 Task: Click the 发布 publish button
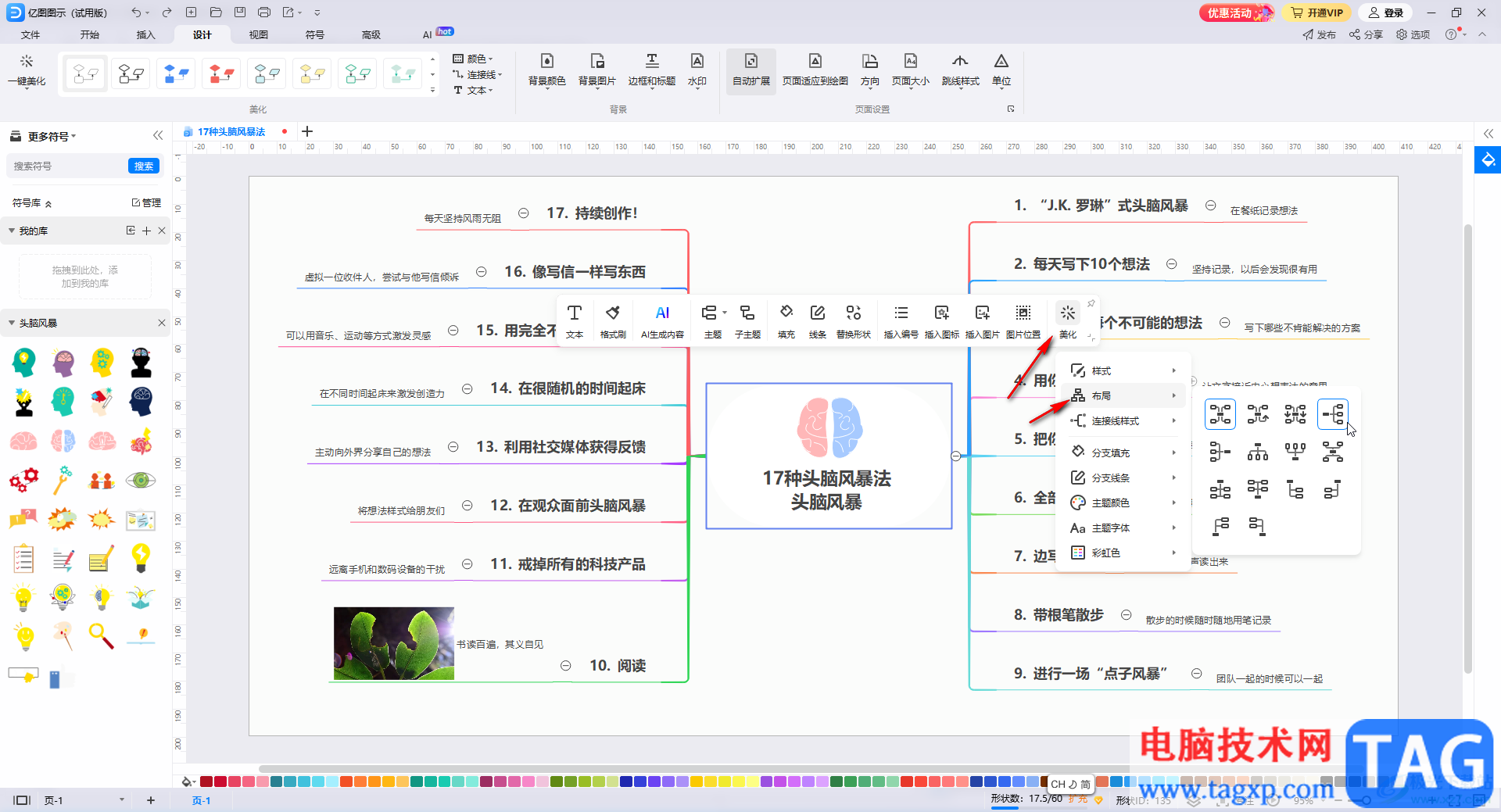pyautogui.click(x=1320, y=34)
